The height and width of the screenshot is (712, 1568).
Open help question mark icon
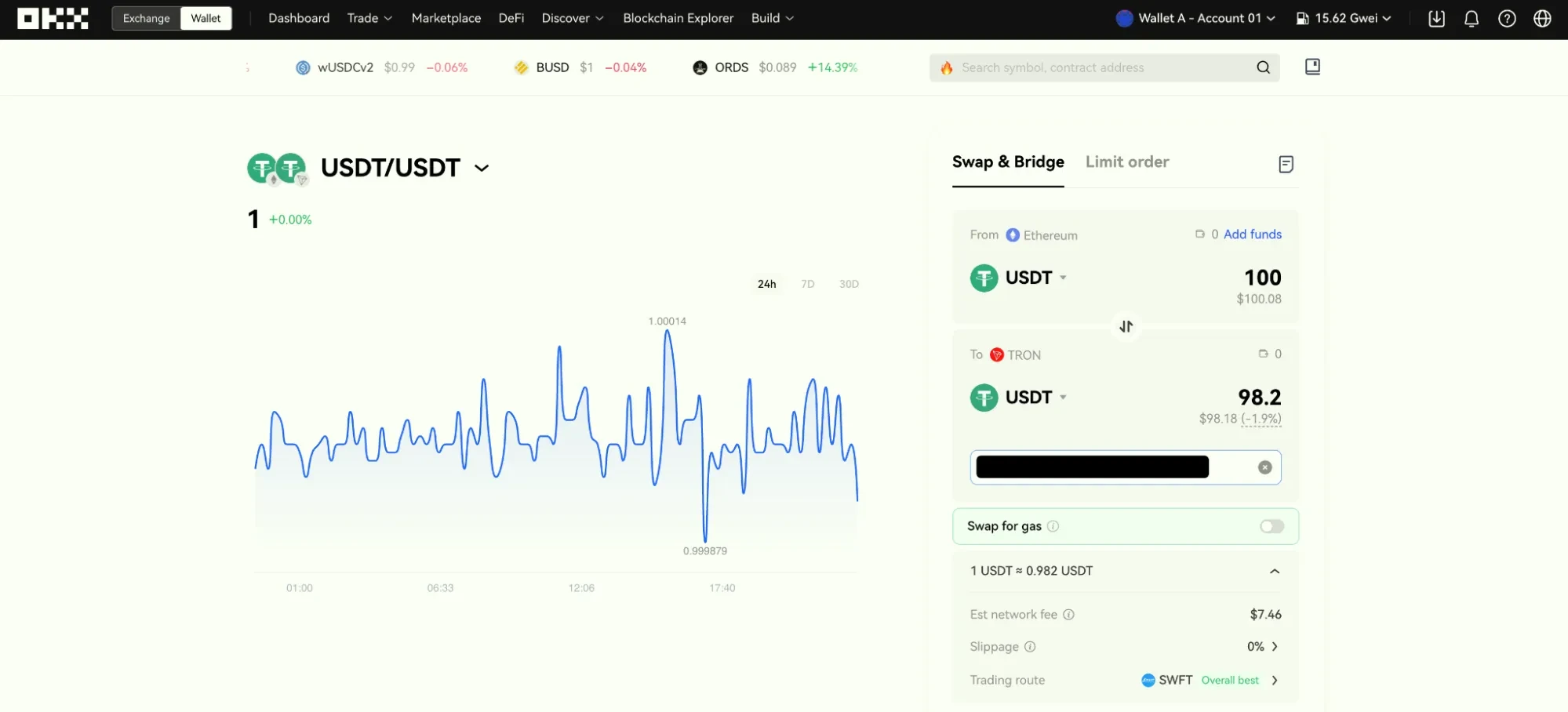tap(1507, 19)
